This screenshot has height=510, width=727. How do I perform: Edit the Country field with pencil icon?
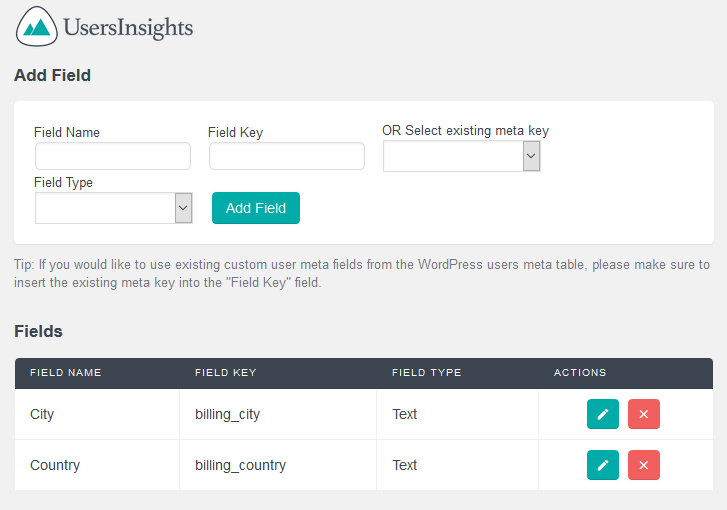tap(603, 465)
